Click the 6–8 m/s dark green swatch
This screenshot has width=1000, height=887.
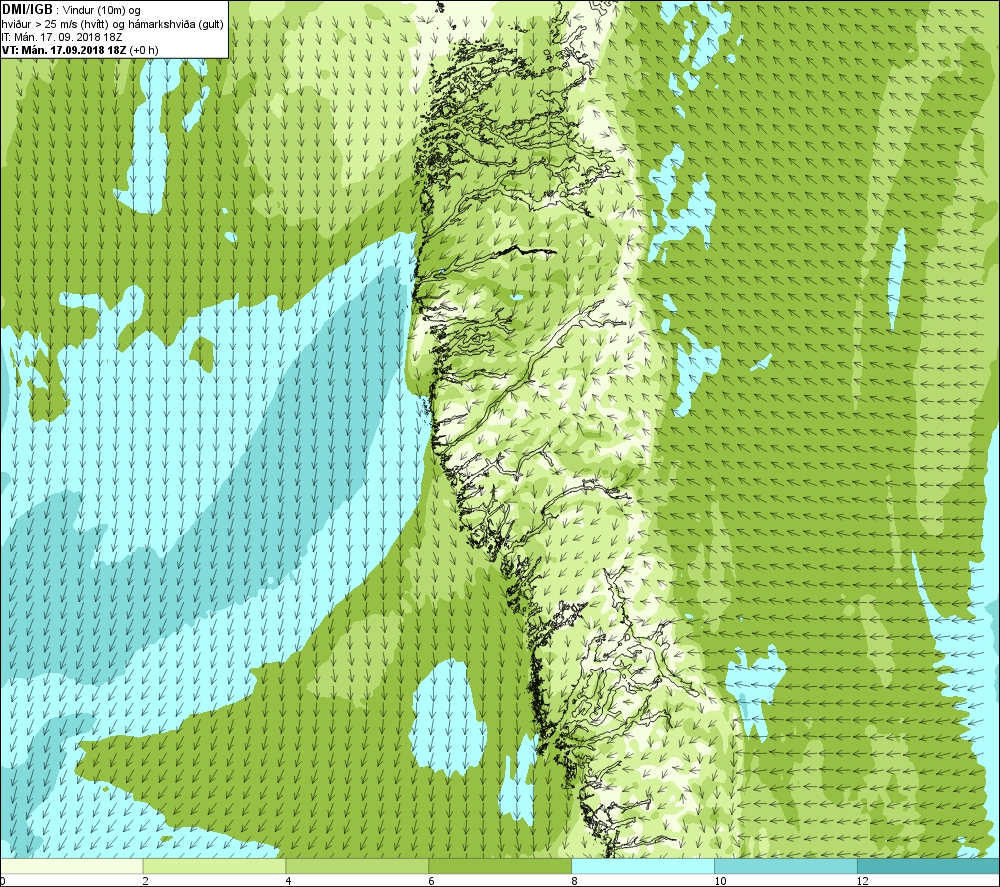[500, 866]
